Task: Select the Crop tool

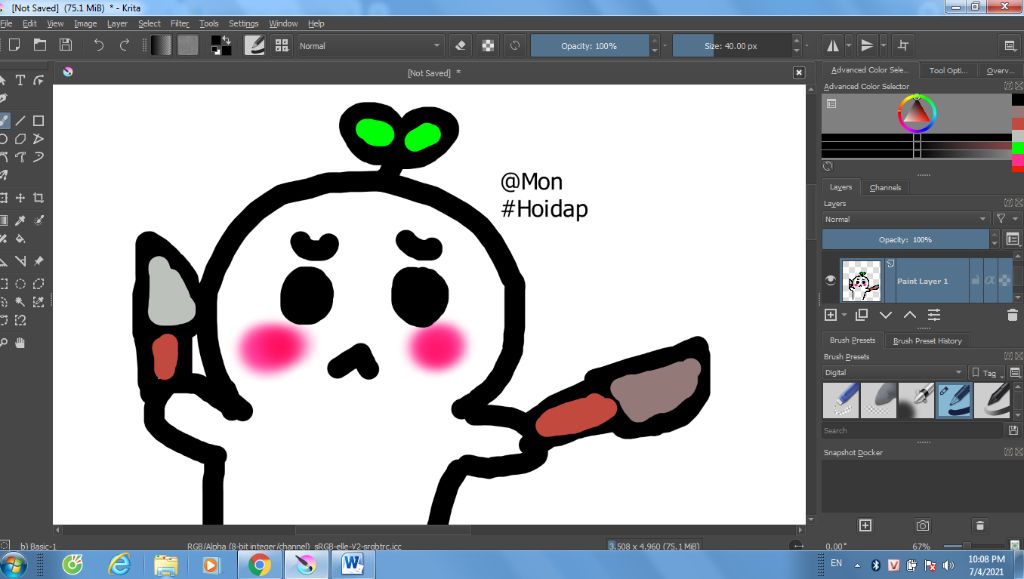Action: coord(39,198)
